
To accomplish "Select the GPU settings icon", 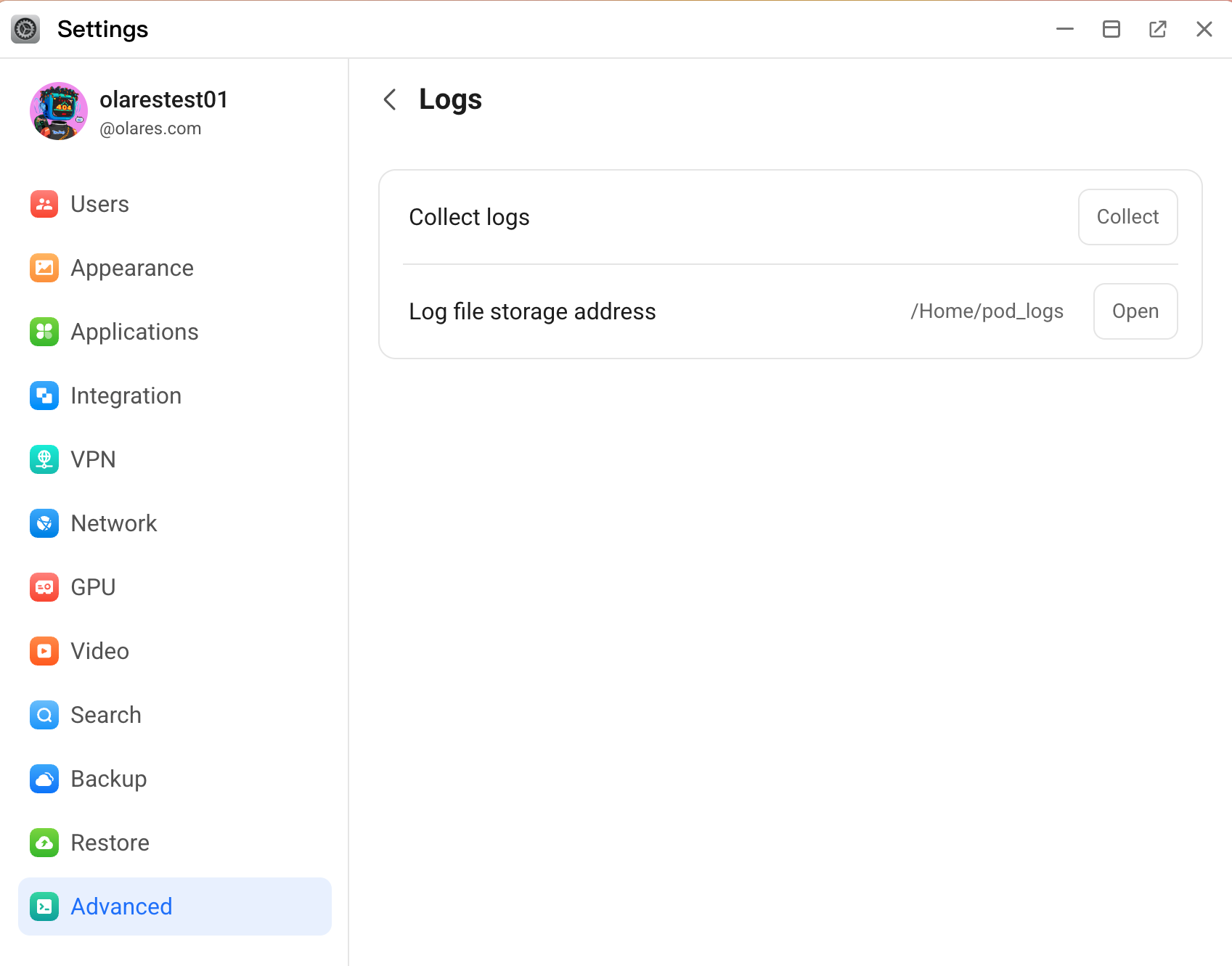I will (44, 587).
